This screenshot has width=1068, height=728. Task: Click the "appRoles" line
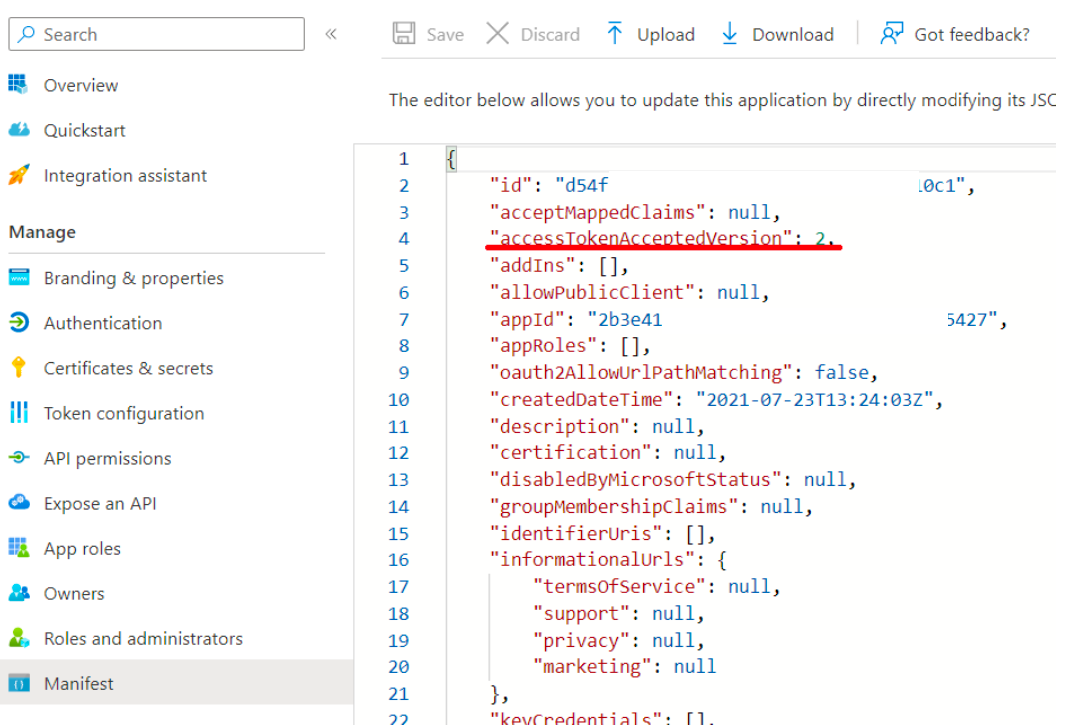coord(569,345)
